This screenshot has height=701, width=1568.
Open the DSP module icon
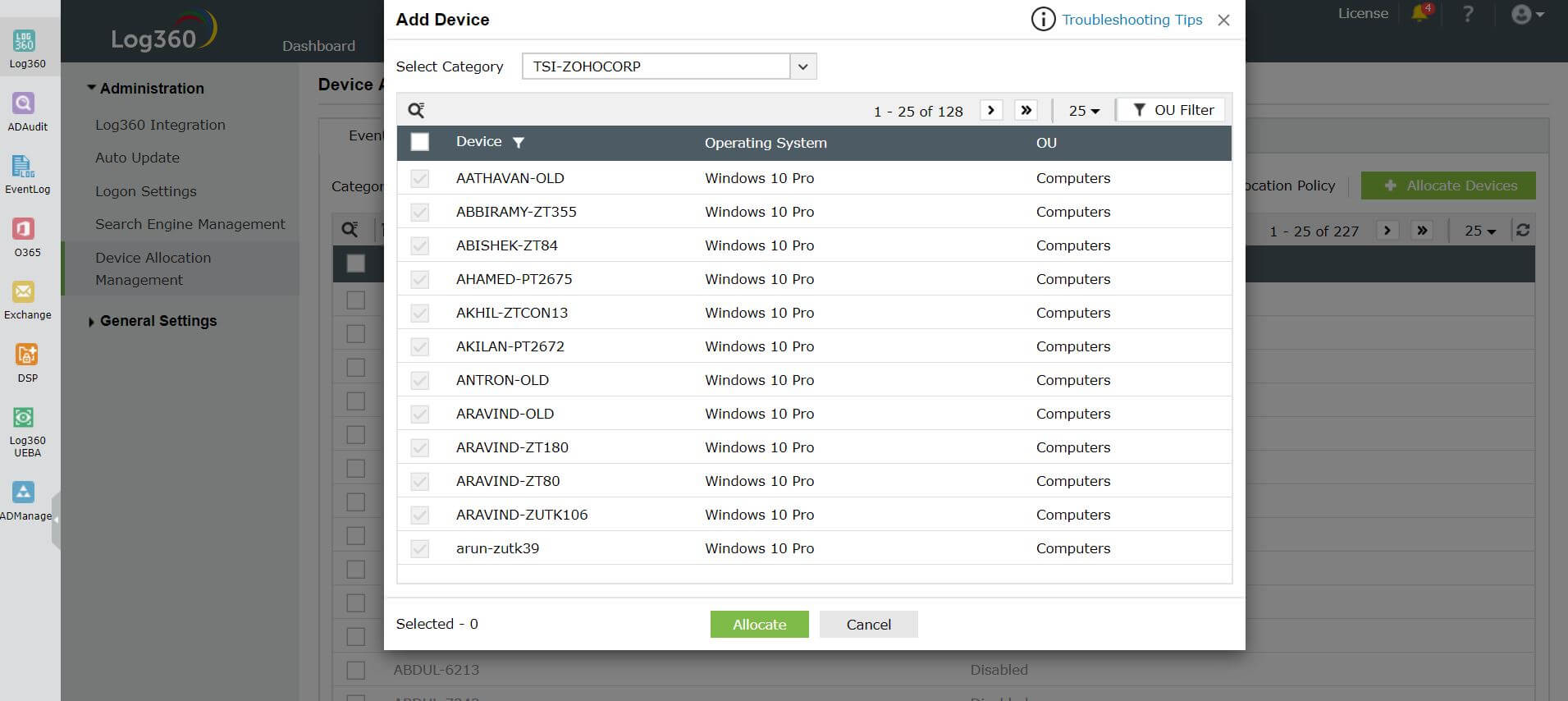click(x=26, y=355)
